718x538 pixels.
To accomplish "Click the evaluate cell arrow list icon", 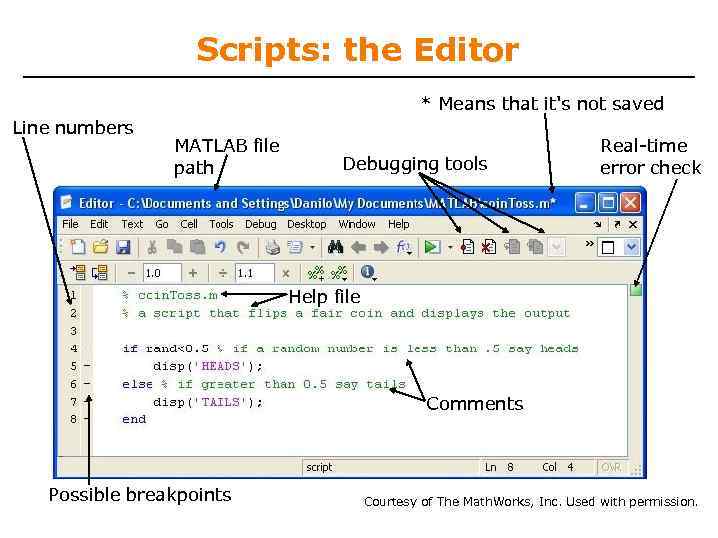I will pyautogui.click(x=78, y=272).
